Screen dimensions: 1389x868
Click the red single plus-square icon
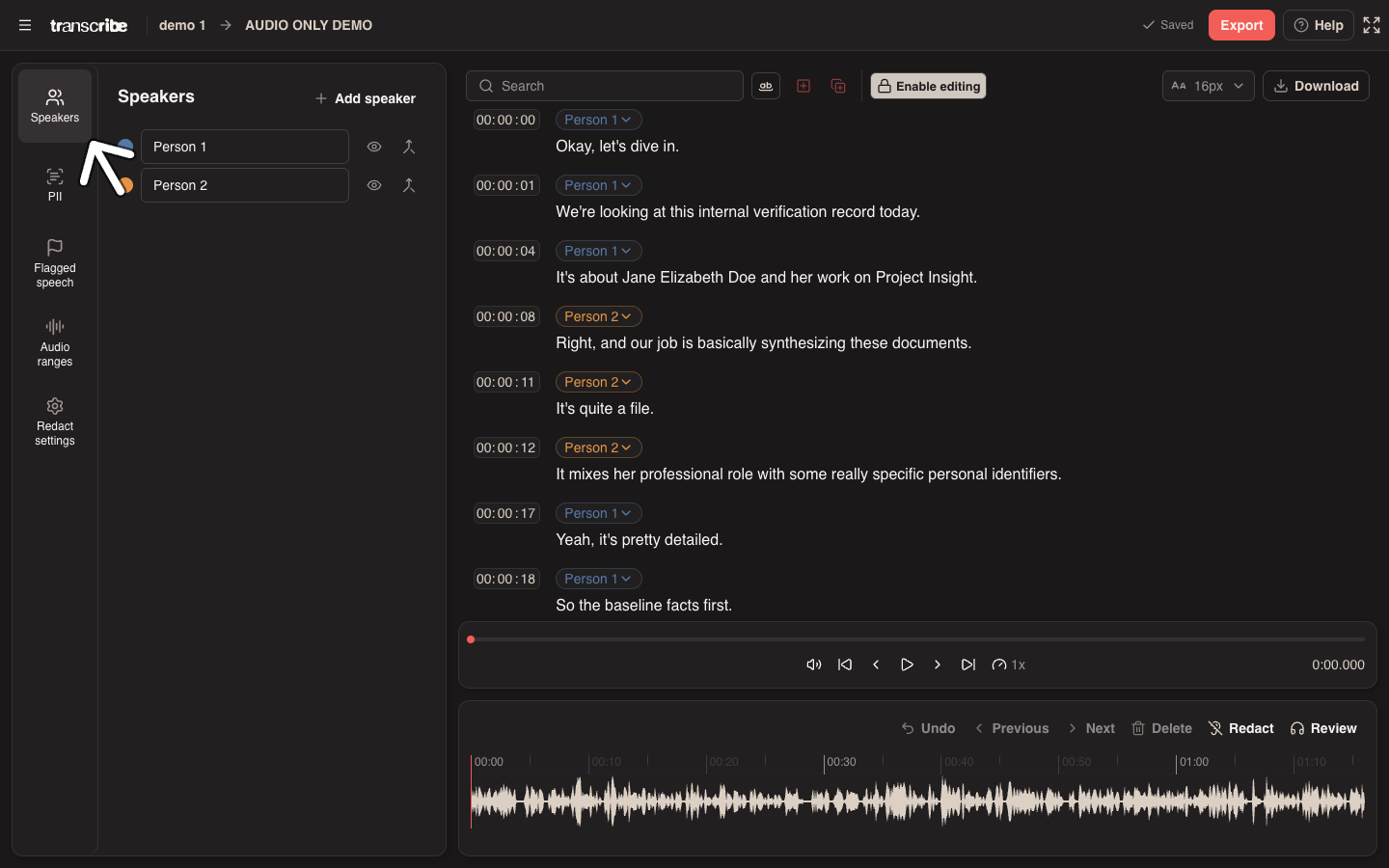[803, 86]
